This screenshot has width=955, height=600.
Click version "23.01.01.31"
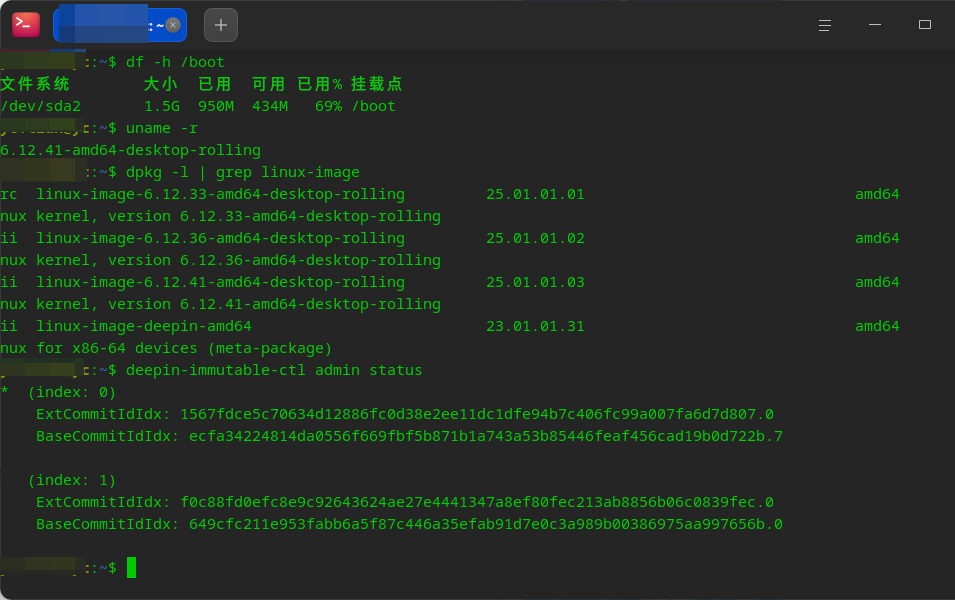535,326
